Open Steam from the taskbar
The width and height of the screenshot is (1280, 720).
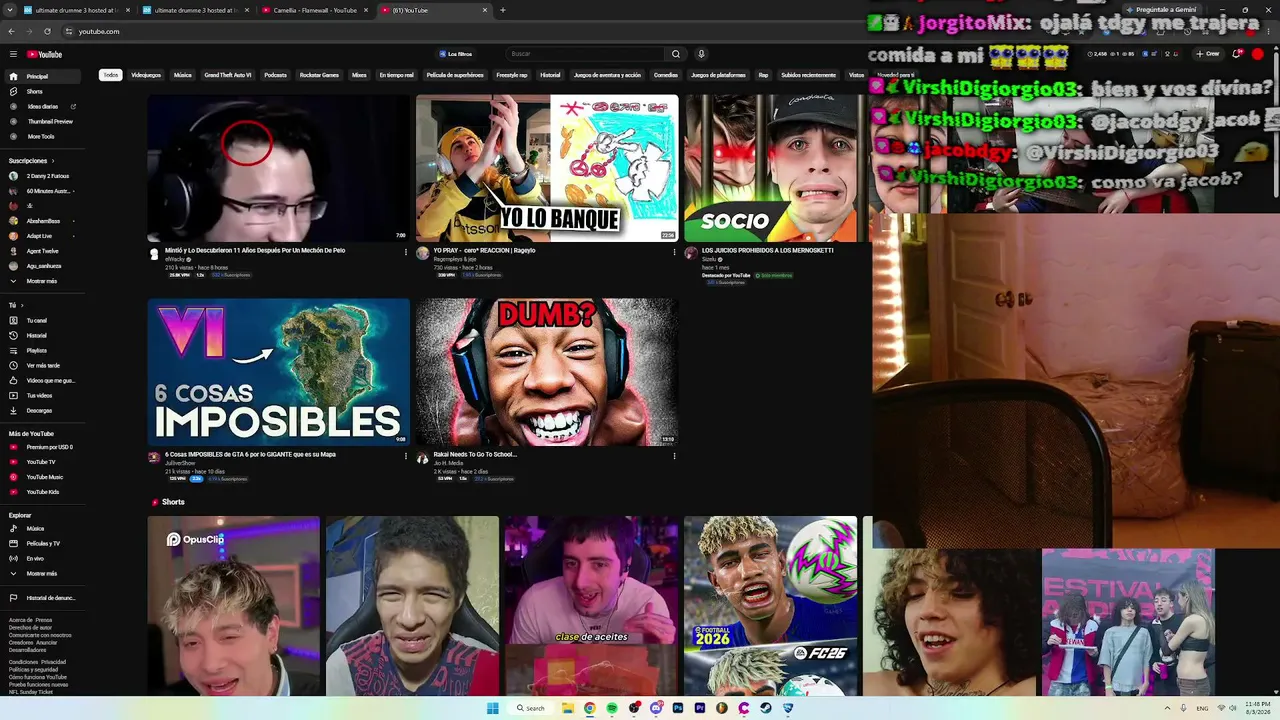pos(765,708)
